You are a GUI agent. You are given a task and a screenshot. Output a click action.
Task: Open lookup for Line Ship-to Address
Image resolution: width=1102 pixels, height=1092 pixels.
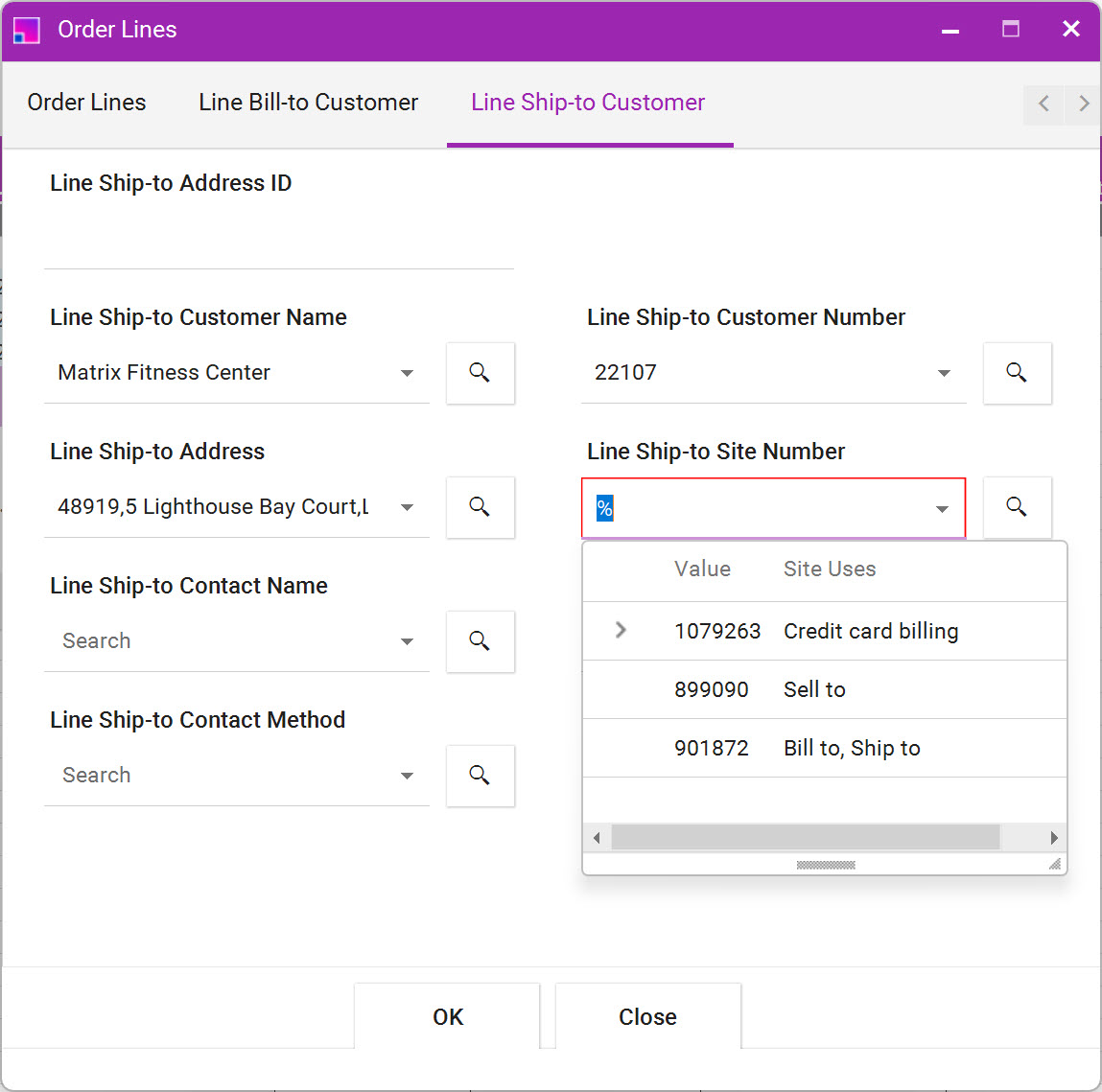(480, 507)
